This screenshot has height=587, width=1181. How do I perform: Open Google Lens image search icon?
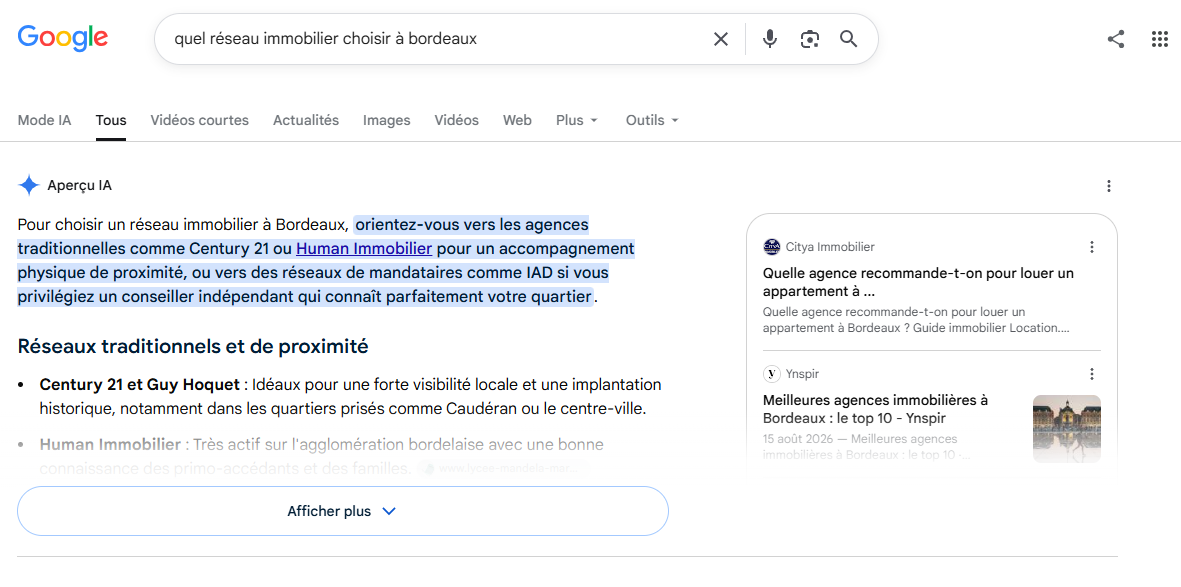click(x=810, y=39)
